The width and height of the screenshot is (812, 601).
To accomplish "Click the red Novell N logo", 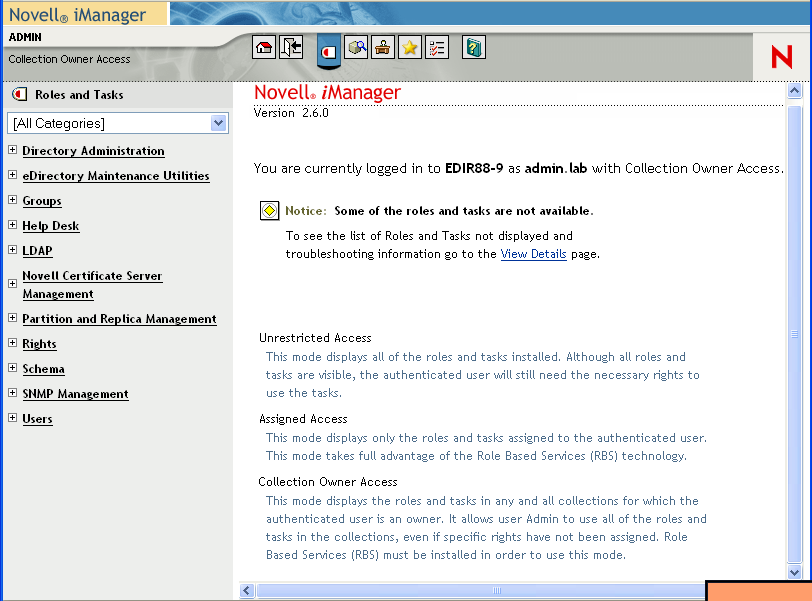I will click(x=781, y=56).
